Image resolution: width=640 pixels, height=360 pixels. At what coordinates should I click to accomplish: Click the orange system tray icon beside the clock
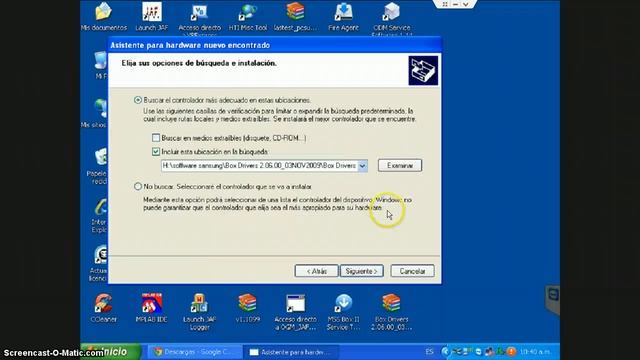[x=511, y=351]
